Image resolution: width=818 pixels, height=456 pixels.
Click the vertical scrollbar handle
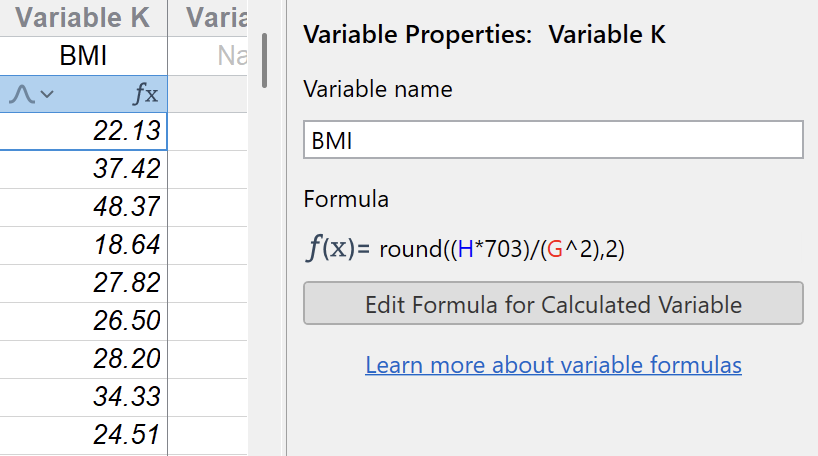[x=264, y=60]
